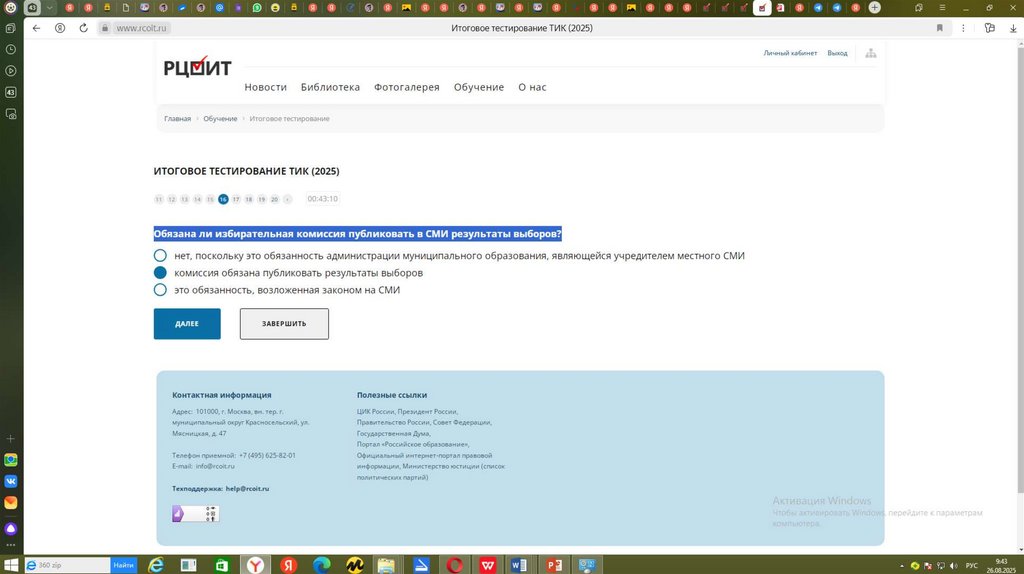
Task: Reload the page with the refresh icon
Action: click(84, 28)
